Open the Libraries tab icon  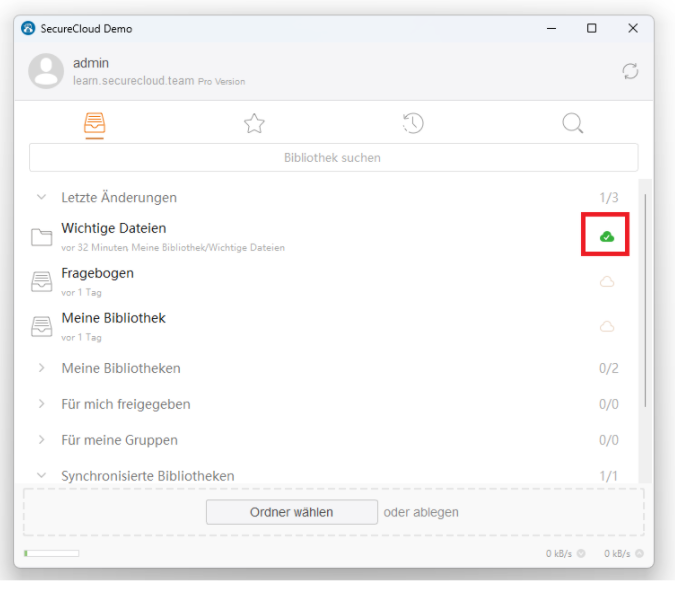(x=95, y=124)
